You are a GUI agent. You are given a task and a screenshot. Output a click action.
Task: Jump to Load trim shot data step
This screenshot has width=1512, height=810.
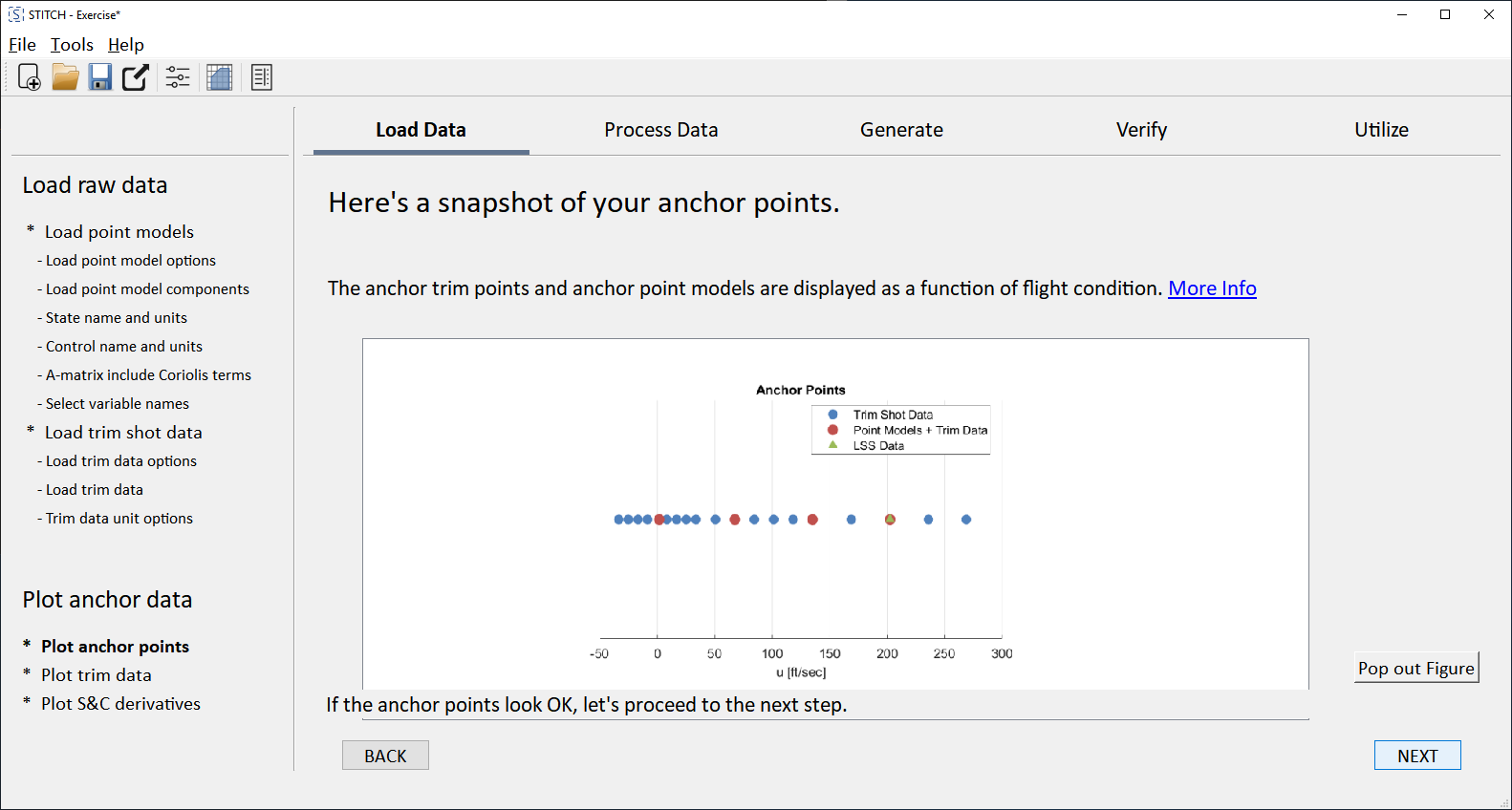123,433
